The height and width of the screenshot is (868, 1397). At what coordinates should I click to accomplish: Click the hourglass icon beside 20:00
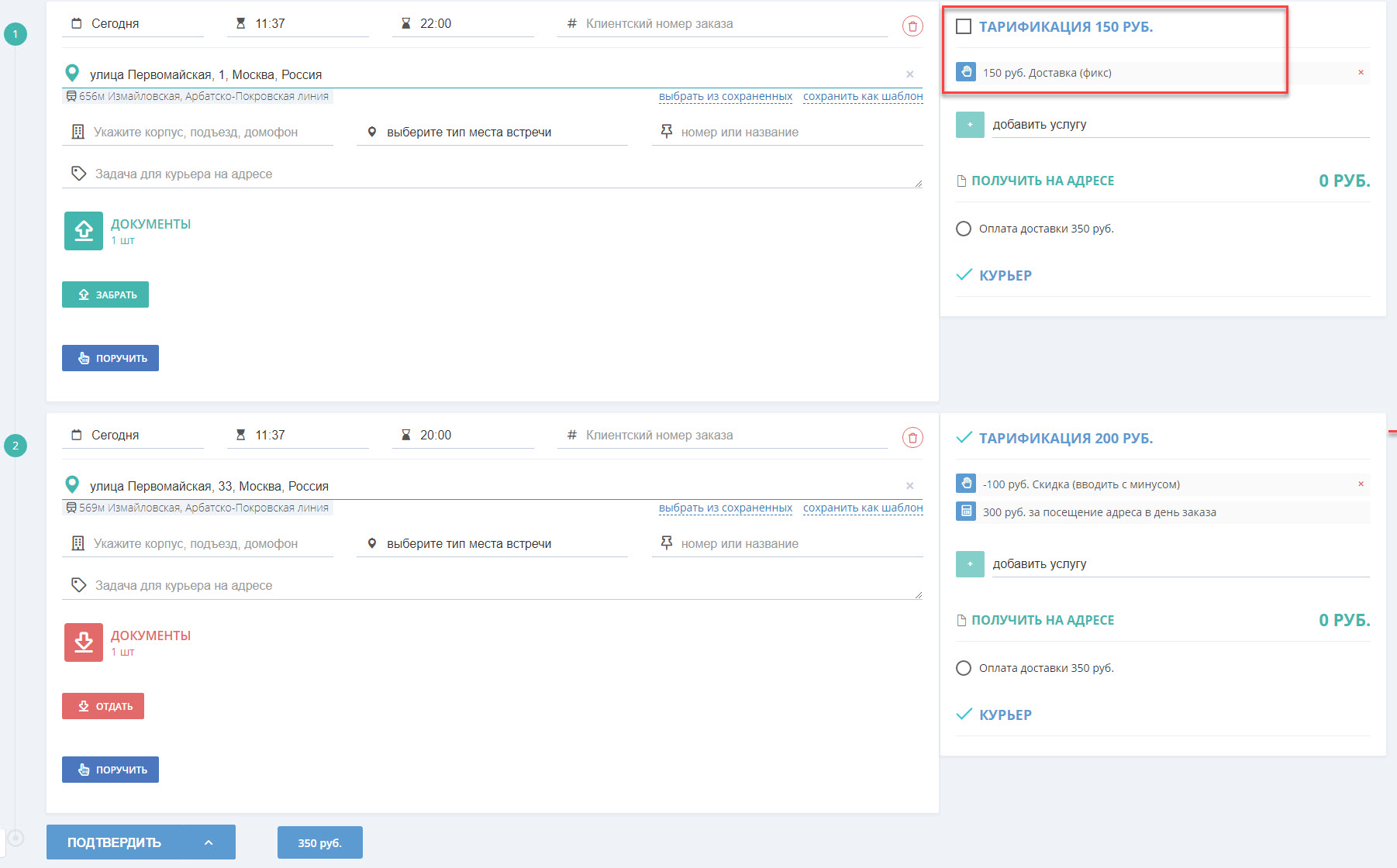405,435
